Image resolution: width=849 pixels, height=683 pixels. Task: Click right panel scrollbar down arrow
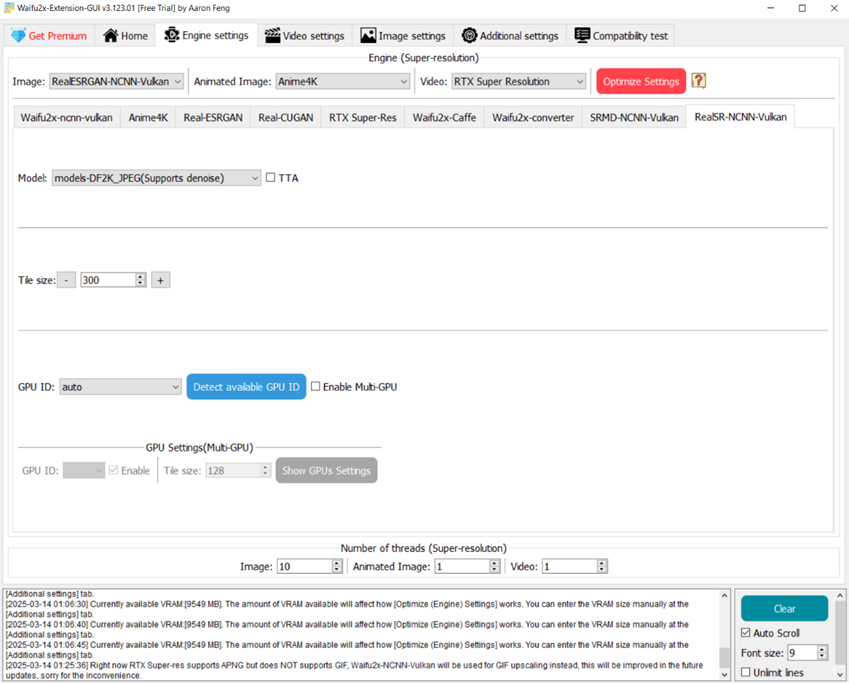tap(840, 675)
